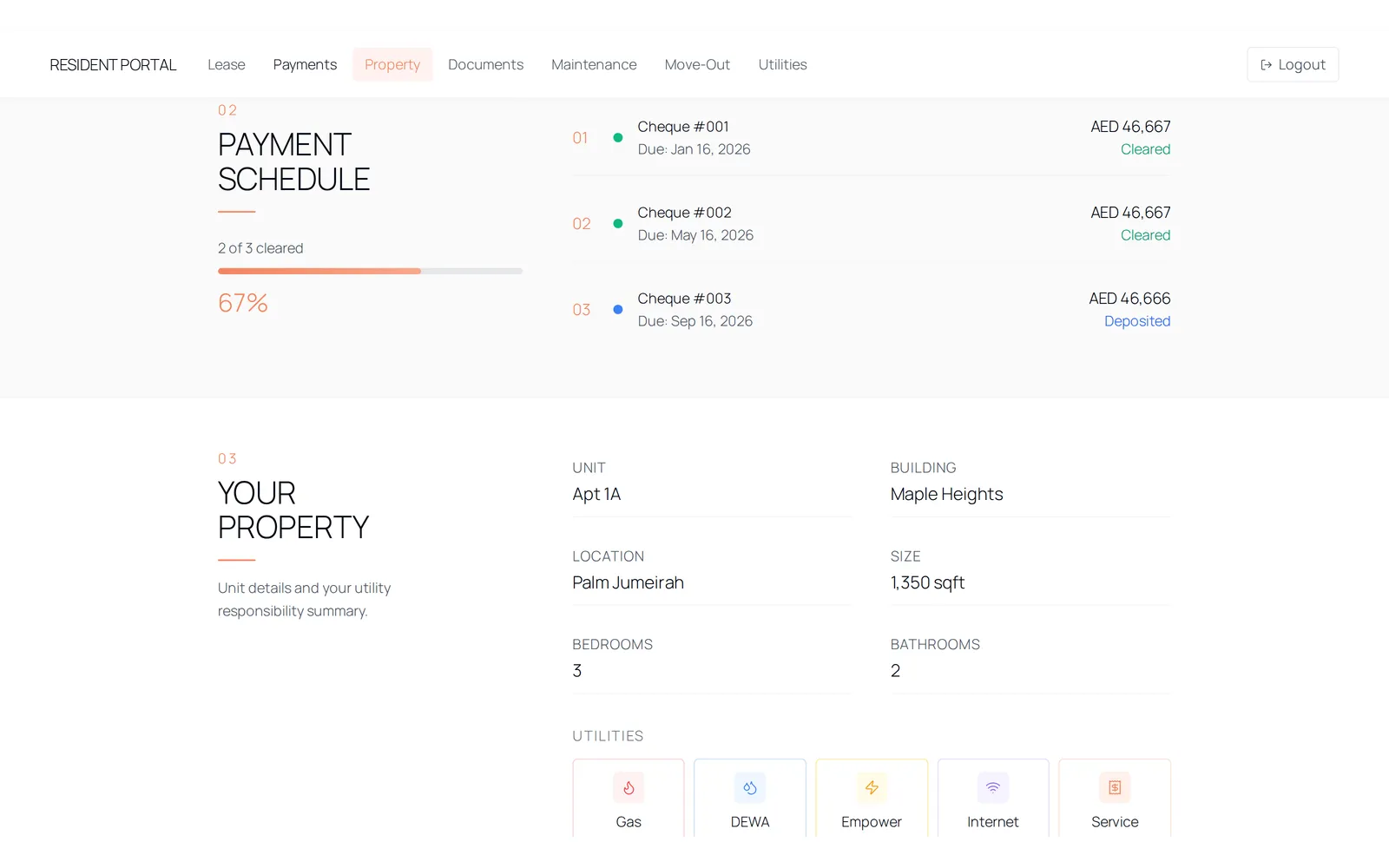
Task: Click the 1,350 sqft size value
Action: pos(927,582)
